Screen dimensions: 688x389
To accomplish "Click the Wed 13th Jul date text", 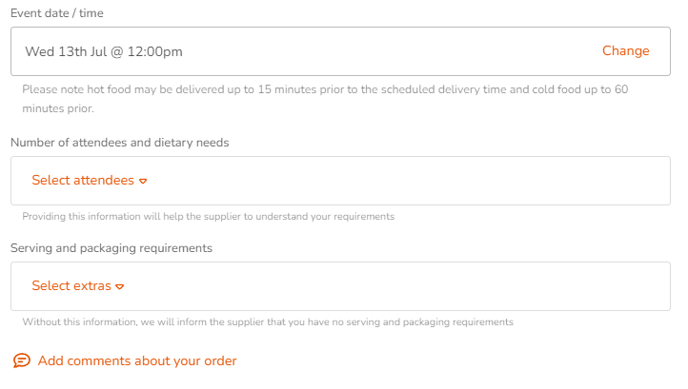I will (x=66, y=52).
